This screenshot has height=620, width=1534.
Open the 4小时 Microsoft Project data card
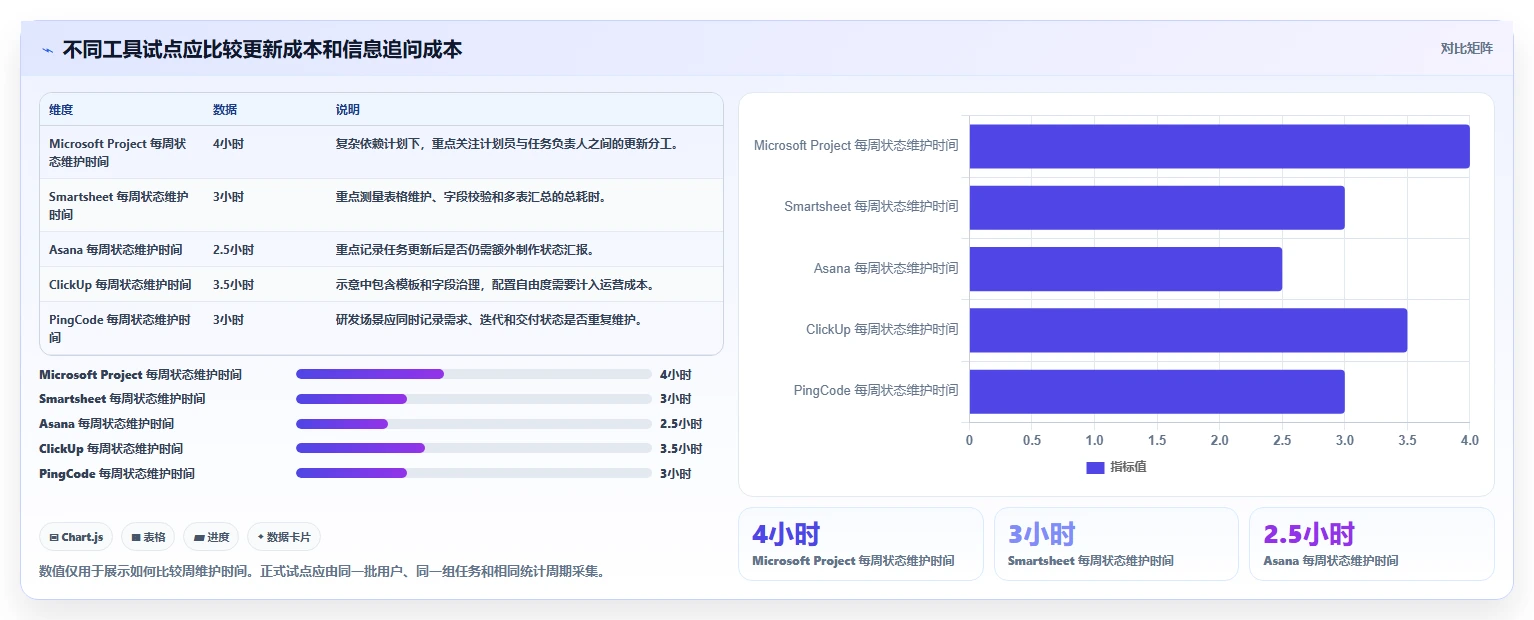click(x=861, y=544)
